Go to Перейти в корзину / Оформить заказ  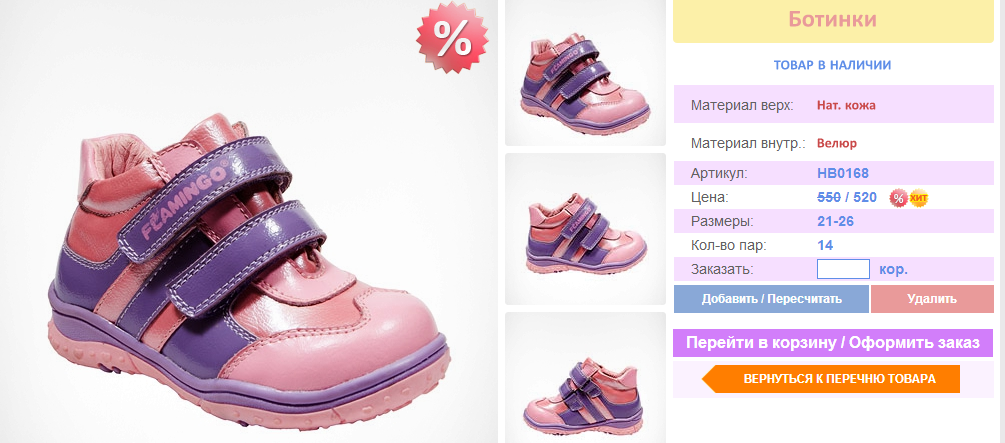point(833,343)
